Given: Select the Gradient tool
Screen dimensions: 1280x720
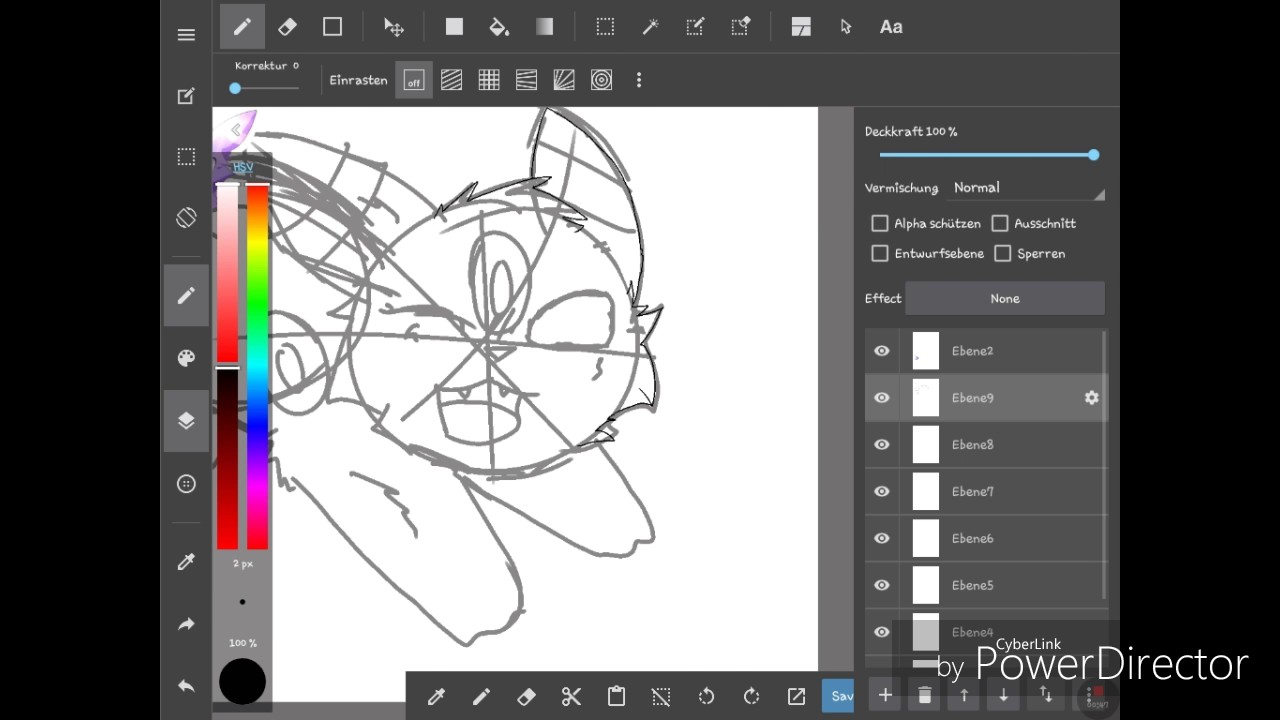Looking at the screenshot, I should click(x=544, y=27).
